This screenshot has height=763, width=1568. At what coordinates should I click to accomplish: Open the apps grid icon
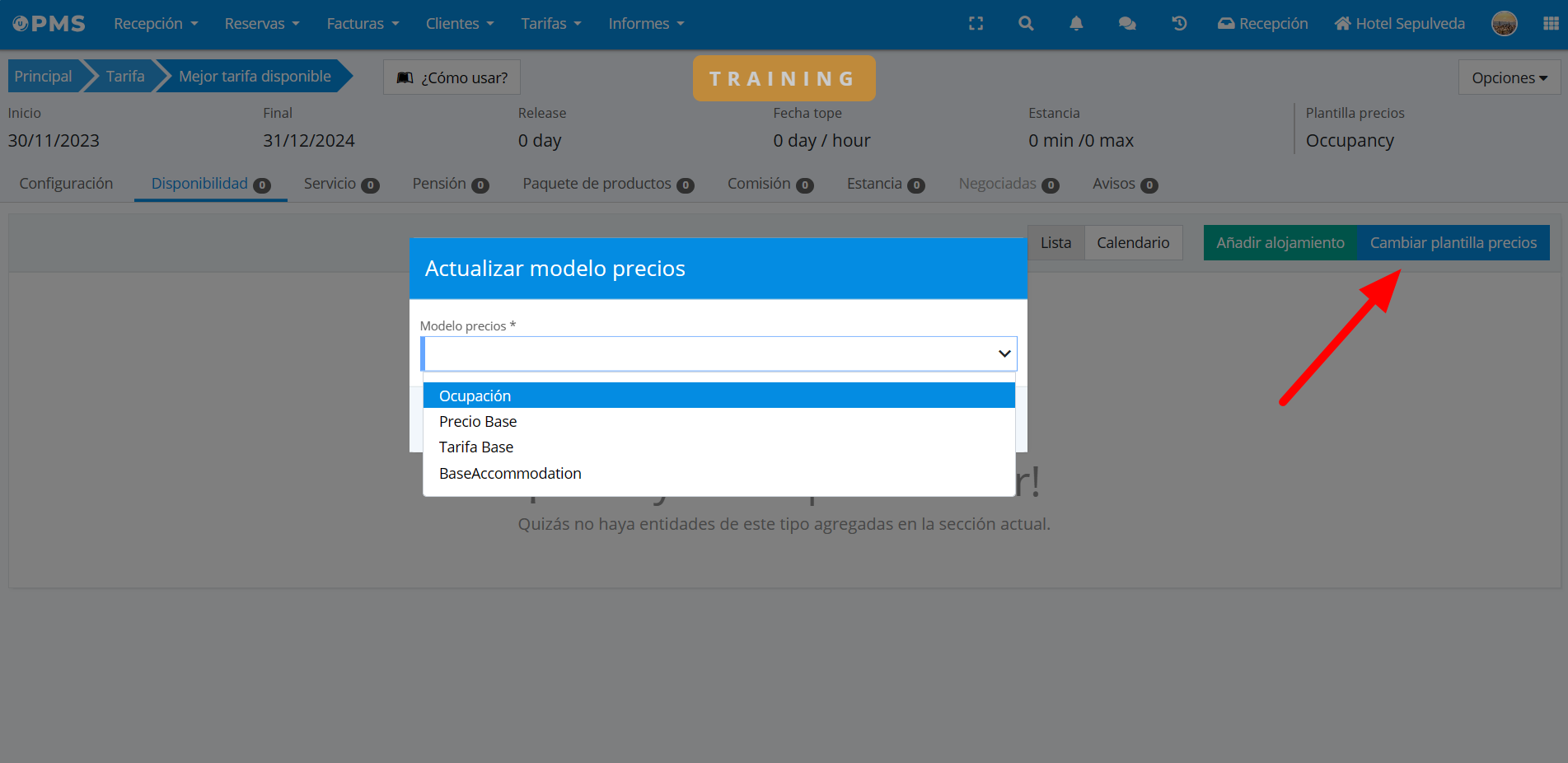click(x=1551, y=24)
